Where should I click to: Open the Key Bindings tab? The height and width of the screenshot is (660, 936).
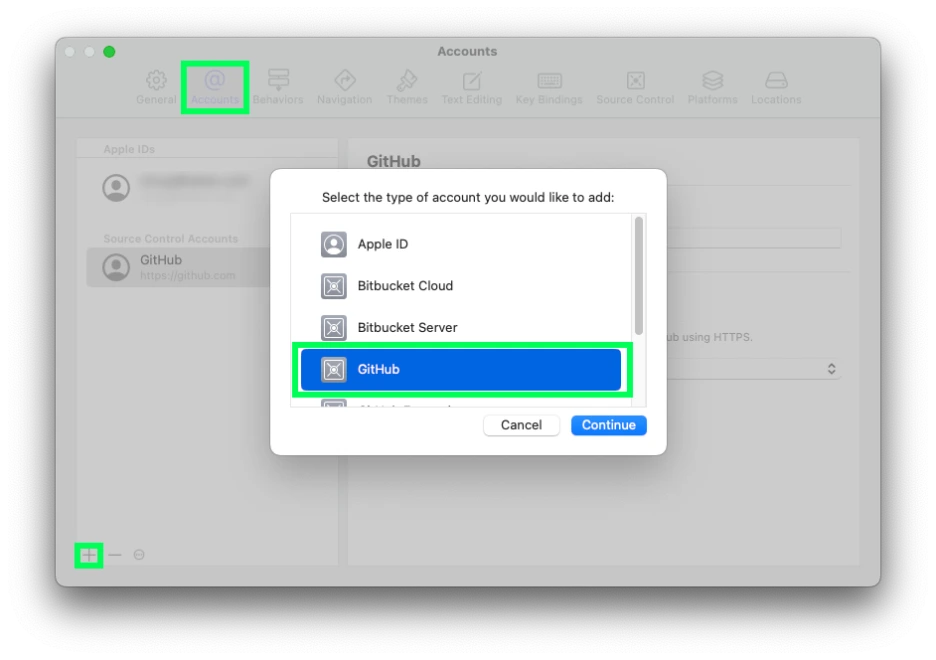tap(549, 87)
